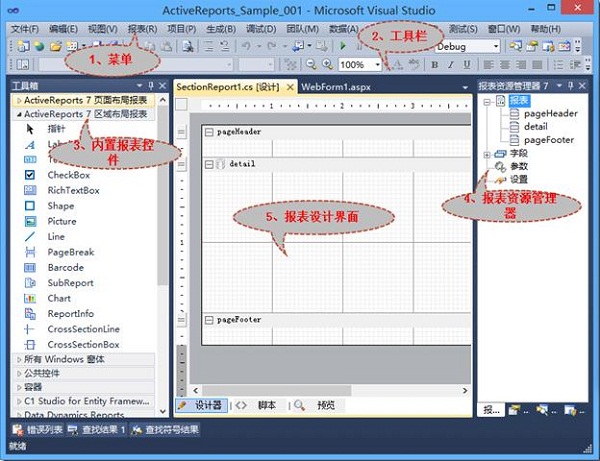Choose the ReportInfo control
The width and height of the screenshot is (600, 461).
point(70,314)
